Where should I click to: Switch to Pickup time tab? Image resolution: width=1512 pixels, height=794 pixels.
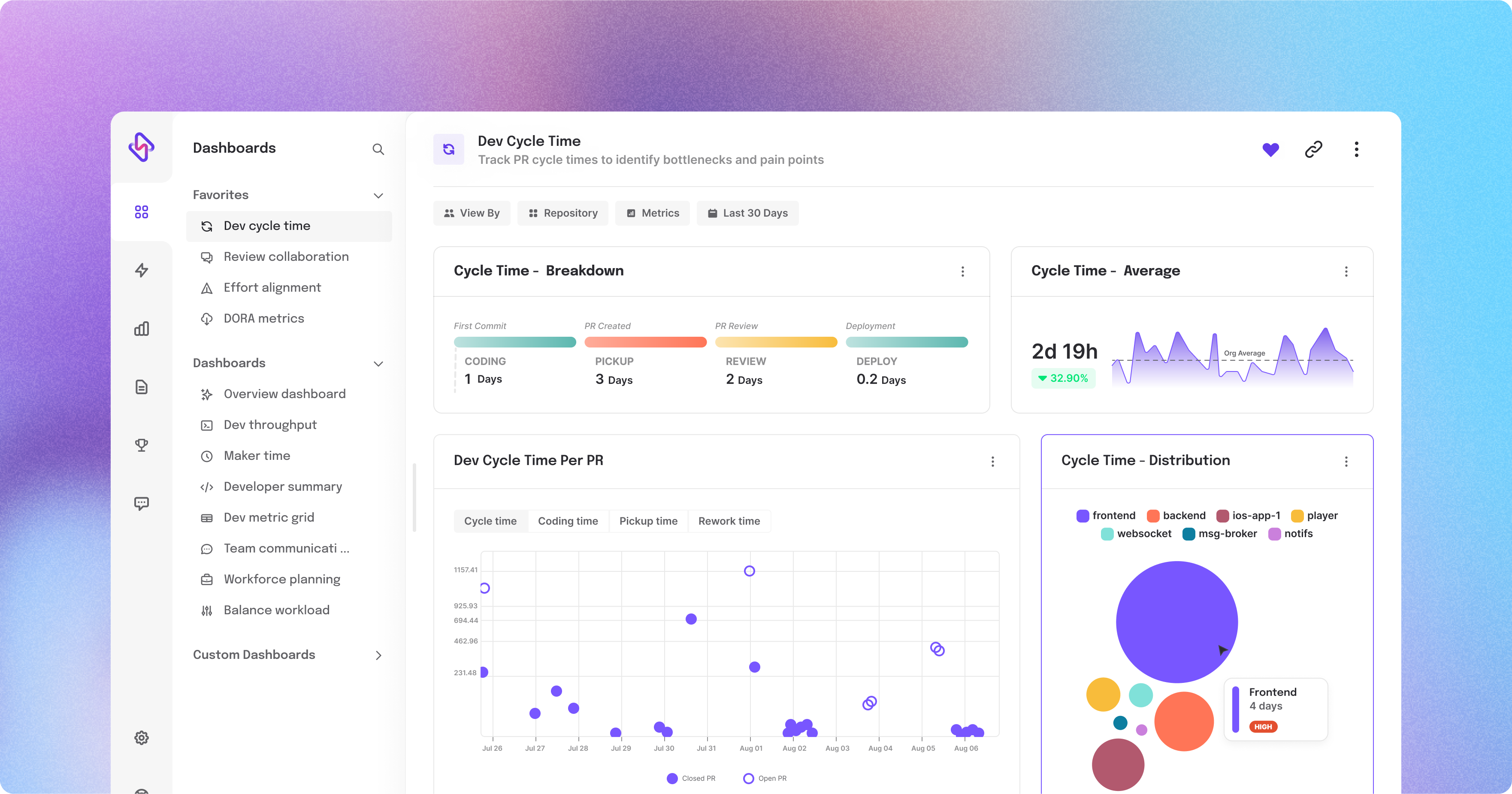point(648,521)
